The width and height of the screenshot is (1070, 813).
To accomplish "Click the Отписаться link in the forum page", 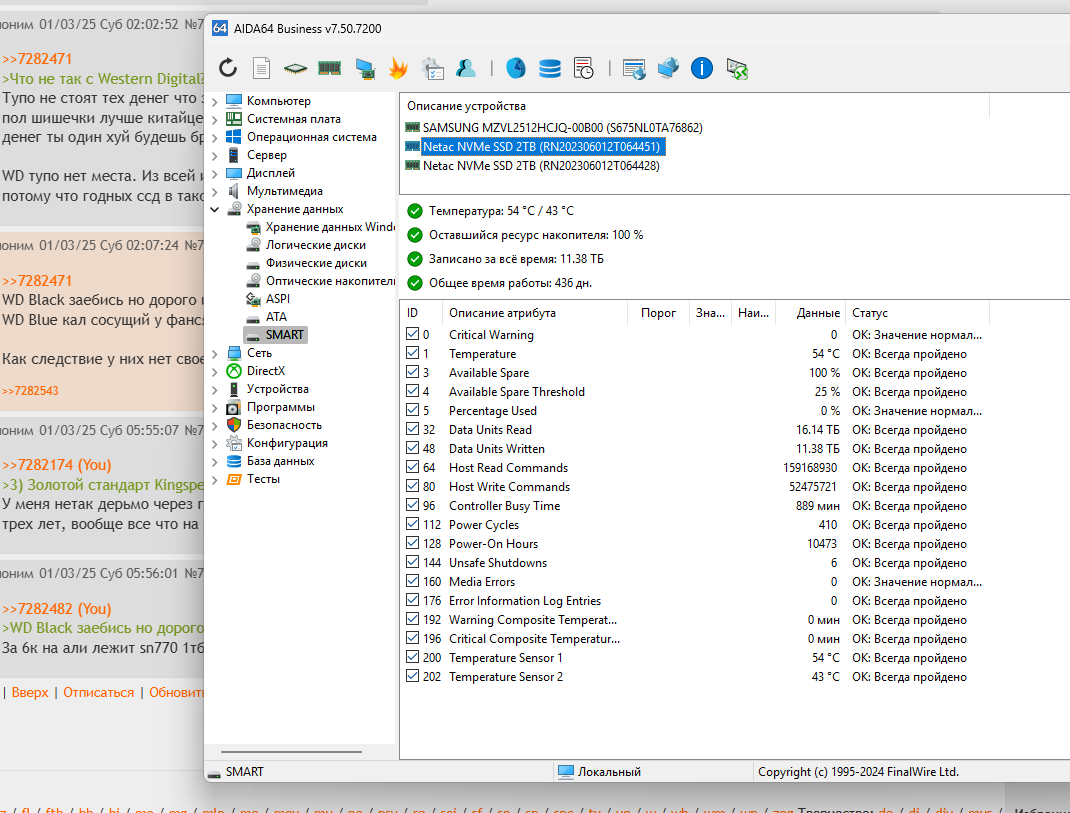I will (99, 692).
